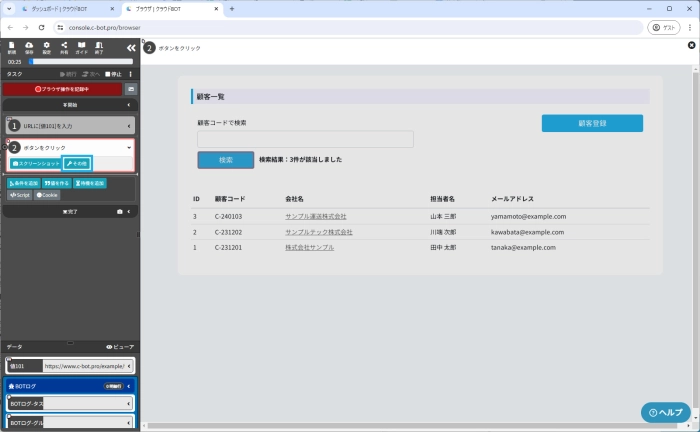This screenshot has height=432, width=700.
Task: Click the task progress bar
Action: coord(80,61)
